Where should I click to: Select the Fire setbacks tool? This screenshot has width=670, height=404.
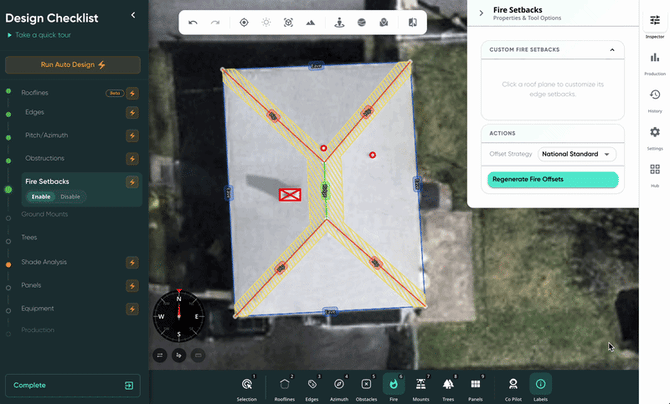point(394,387)
